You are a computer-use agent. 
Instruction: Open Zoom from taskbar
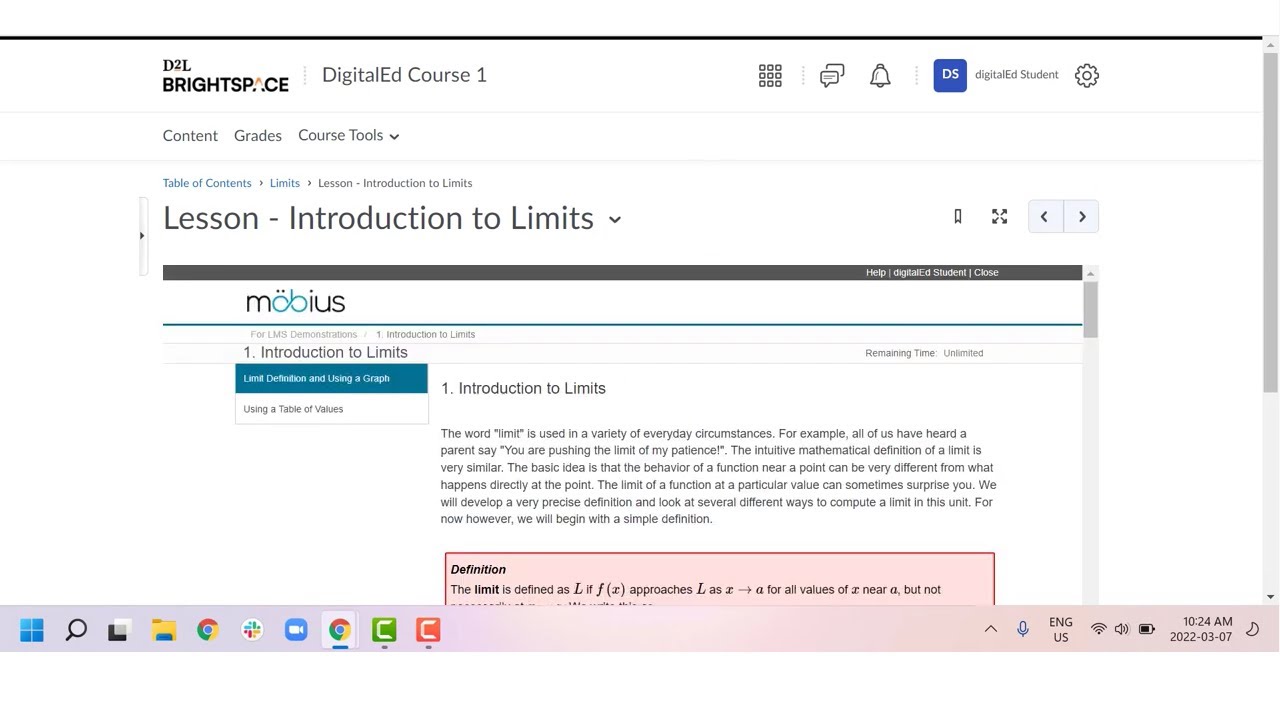pos(296,630)
